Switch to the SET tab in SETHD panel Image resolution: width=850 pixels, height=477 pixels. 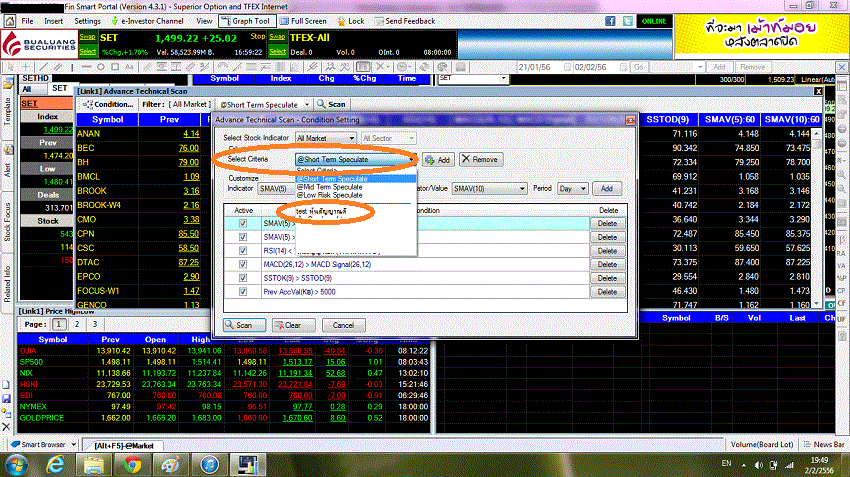[x=60, y=88]
